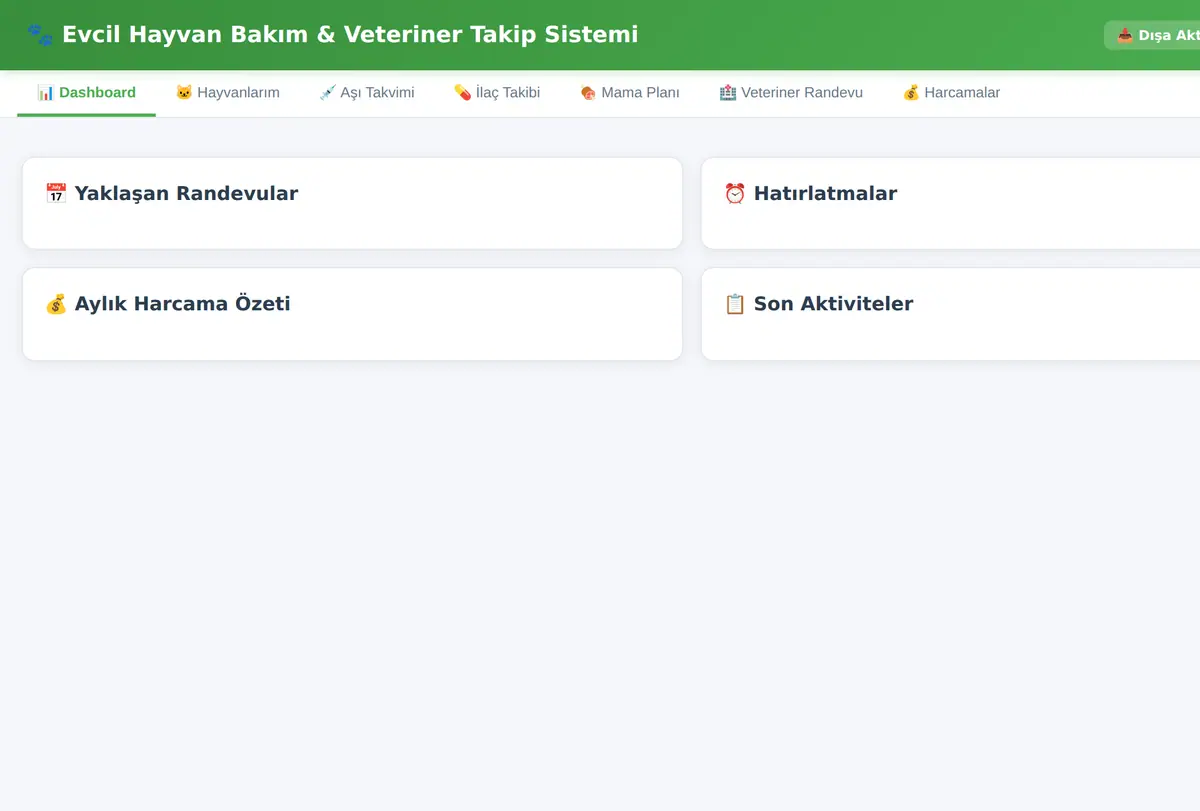The width and height of the screenshot is (1200, 811).
Task: Click the Evcil Hayvan Bakım app title
Action: 350,35
